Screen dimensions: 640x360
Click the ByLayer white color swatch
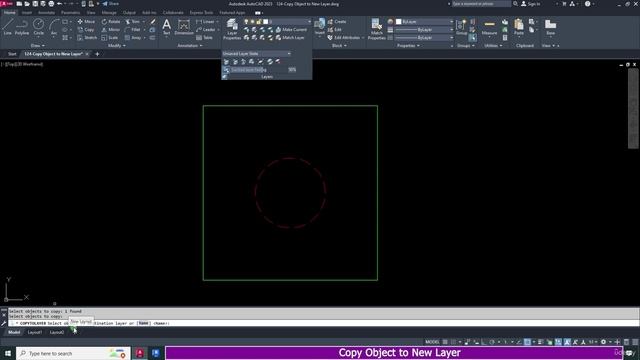click(398, 22)
